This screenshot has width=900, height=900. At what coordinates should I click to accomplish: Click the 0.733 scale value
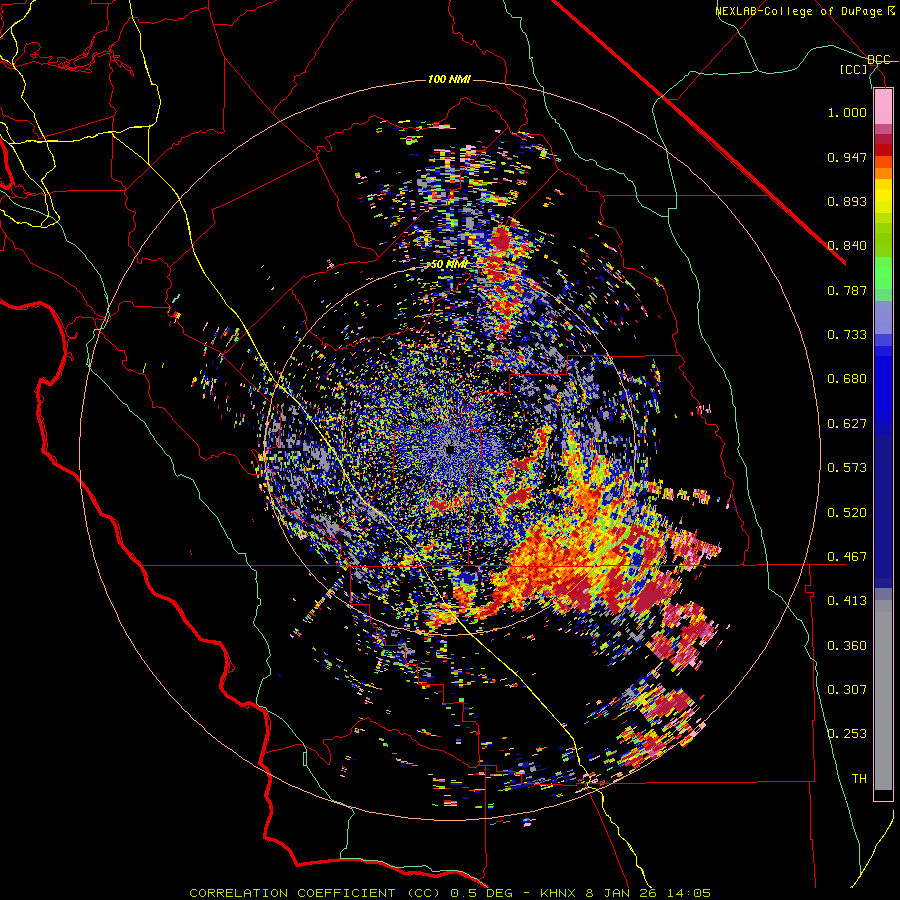(x=847, y=335)
